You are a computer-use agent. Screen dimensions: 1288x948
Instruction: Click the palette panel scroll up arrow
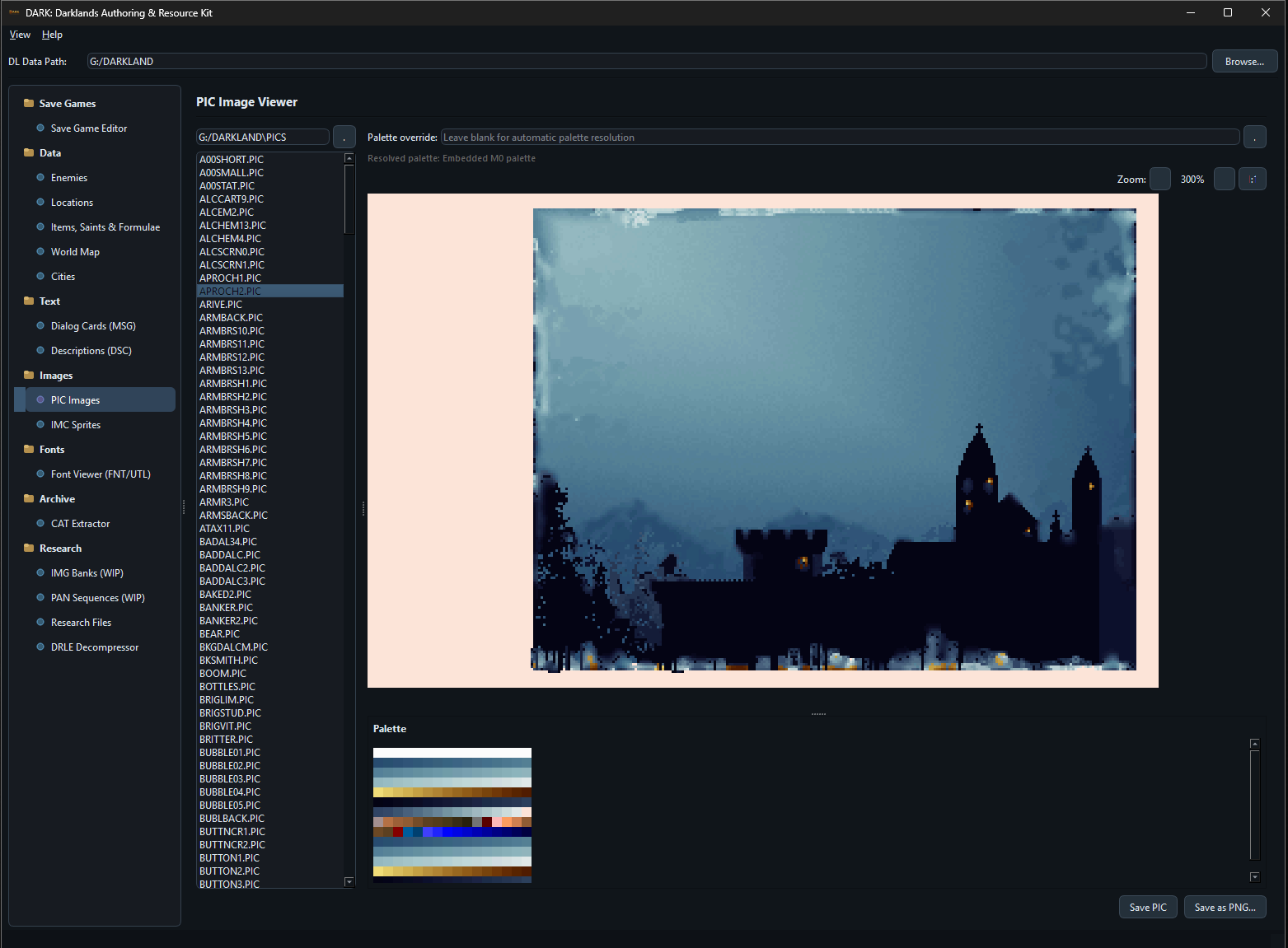tap(1255, 744)
